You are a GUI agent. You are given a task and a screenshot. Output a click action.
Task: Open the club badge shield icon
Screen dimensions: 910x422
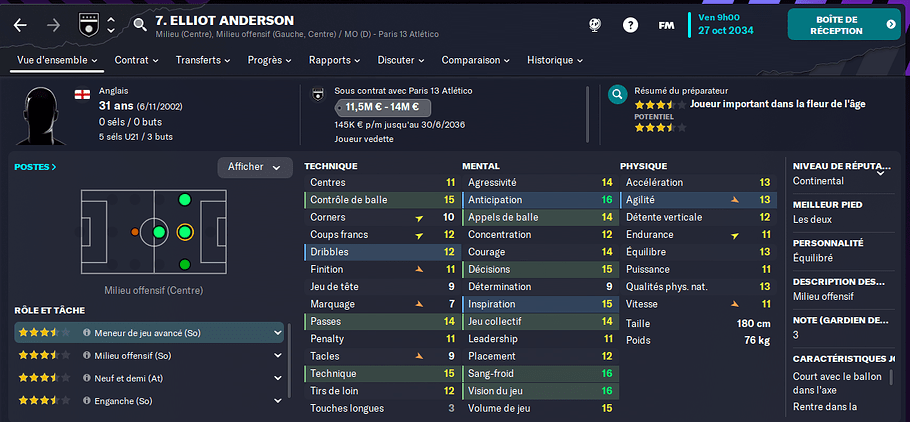point(86,24)
